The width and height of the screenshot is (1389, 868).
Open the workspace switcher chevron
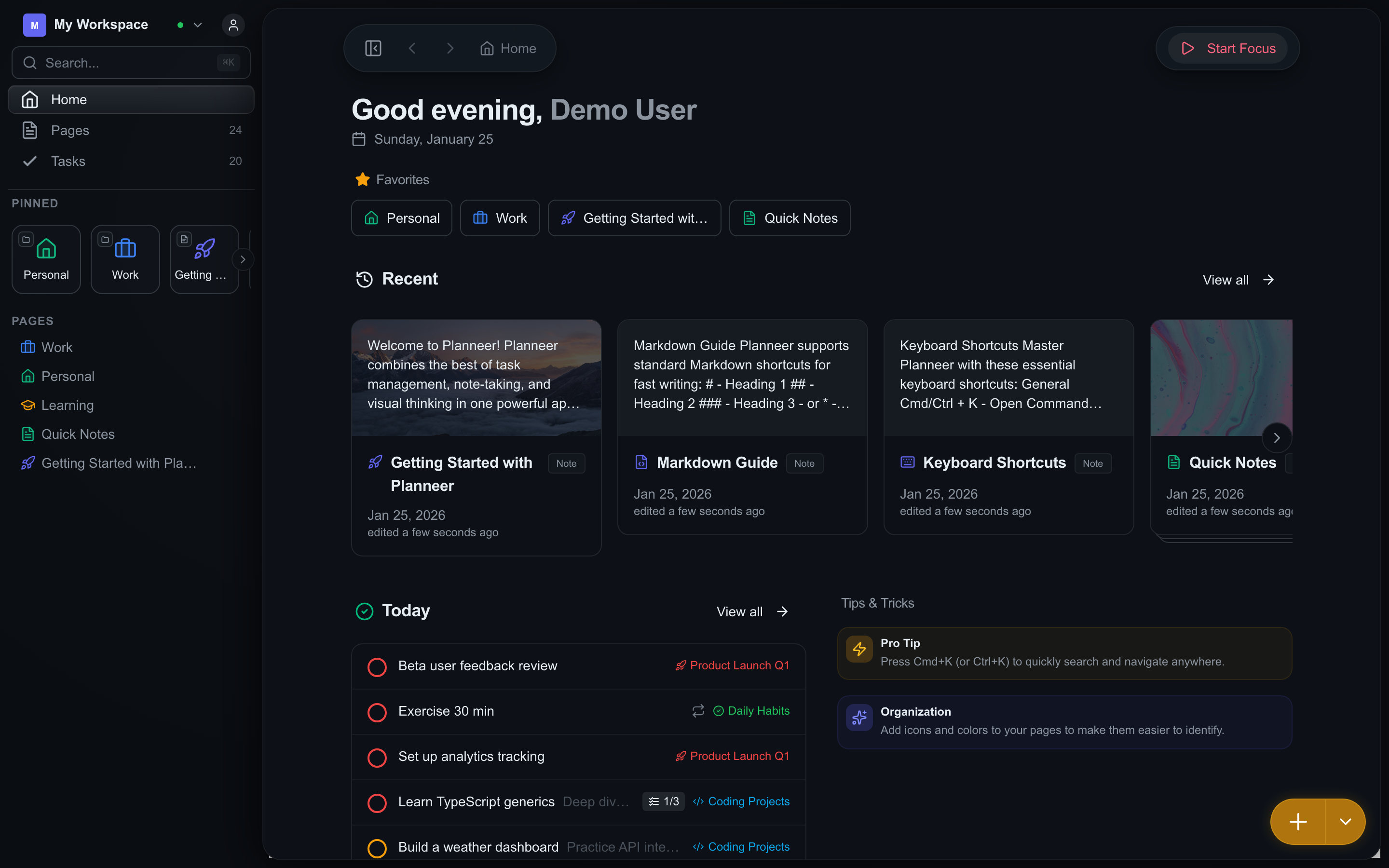(x=198, y=25)
